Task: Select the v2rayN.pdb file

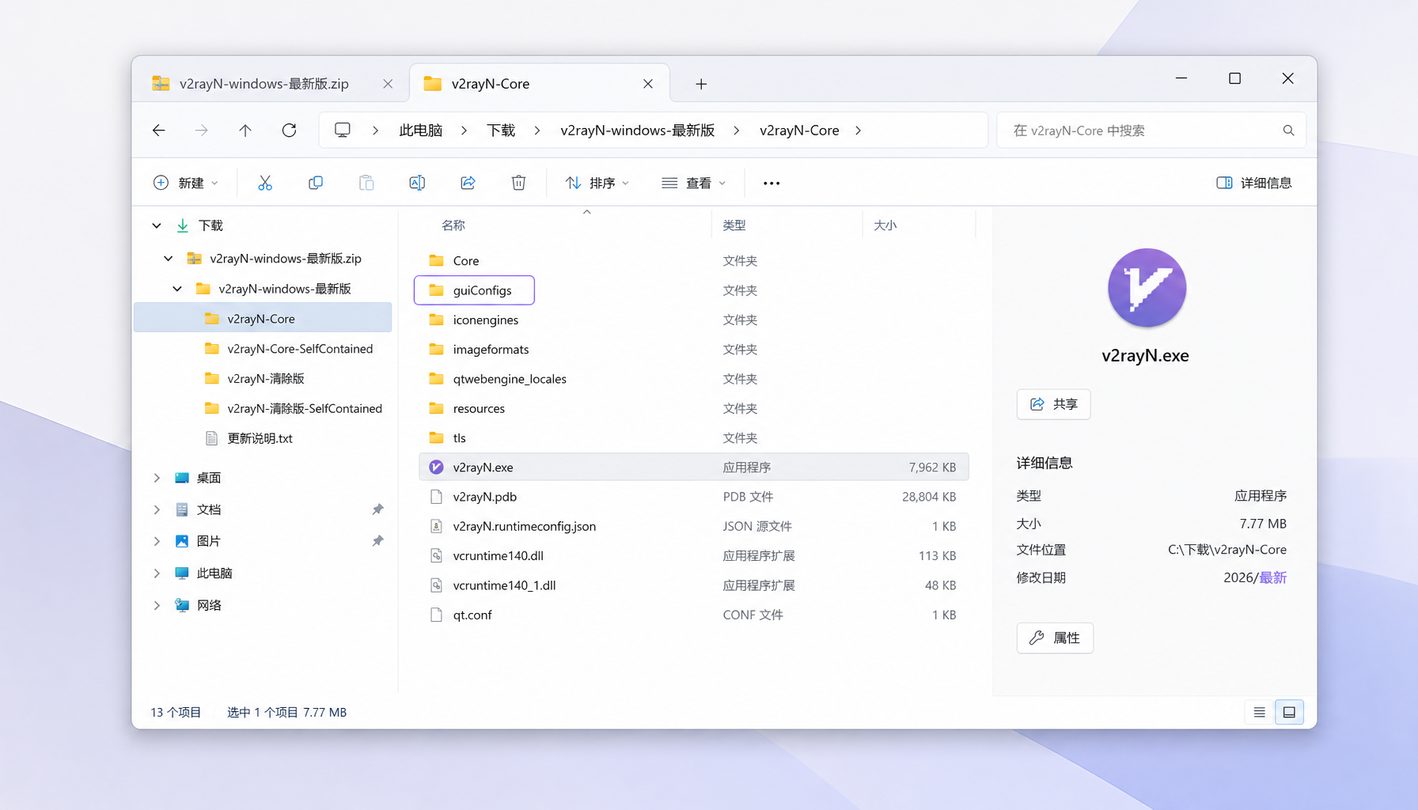Action: [x=694, y=497]
